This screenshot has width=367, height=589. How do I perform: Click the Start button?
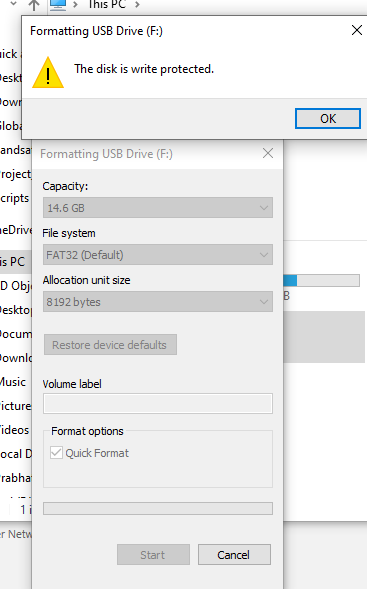tap(153, 554)
